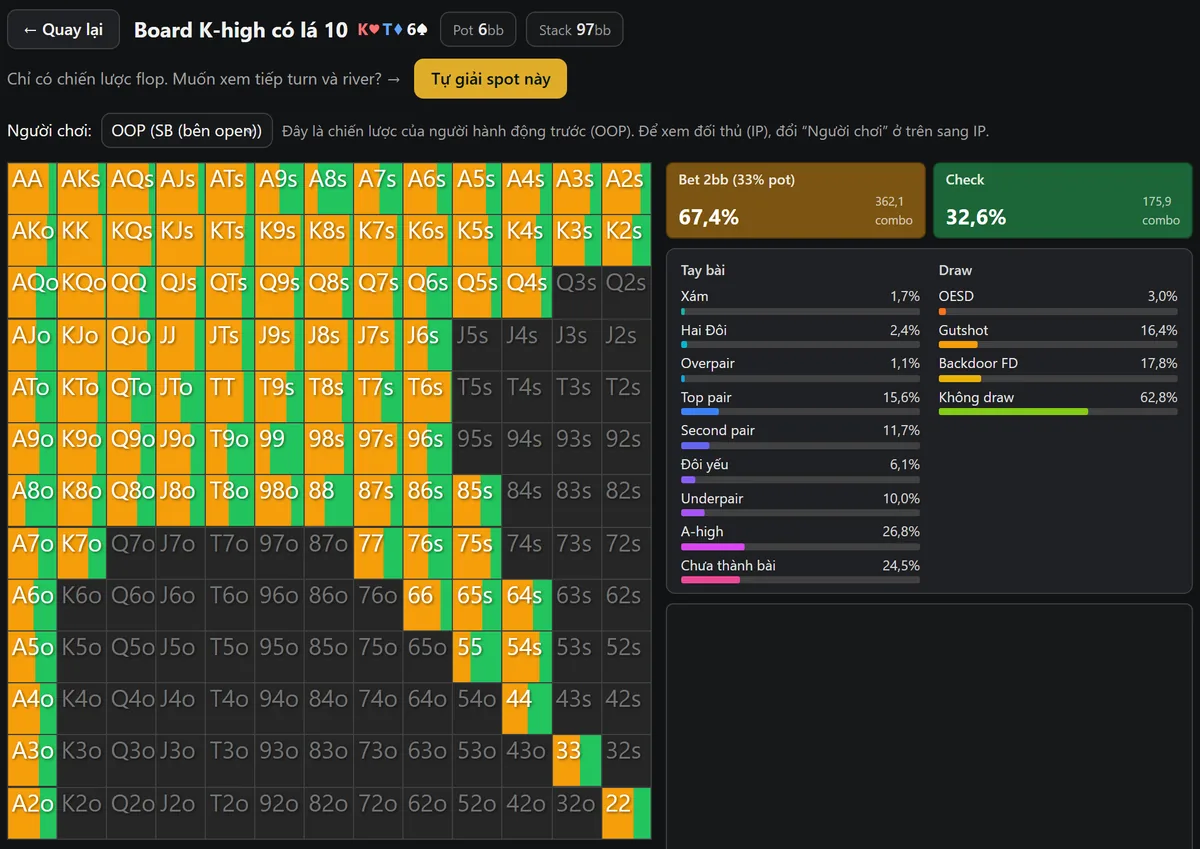
Task: Click the Tự giải spot này button
Action: point(490,79)
